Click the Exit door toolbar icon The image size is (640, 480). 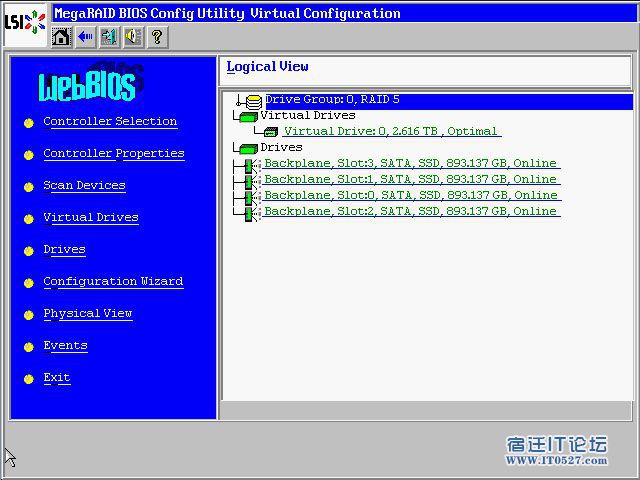109,37
